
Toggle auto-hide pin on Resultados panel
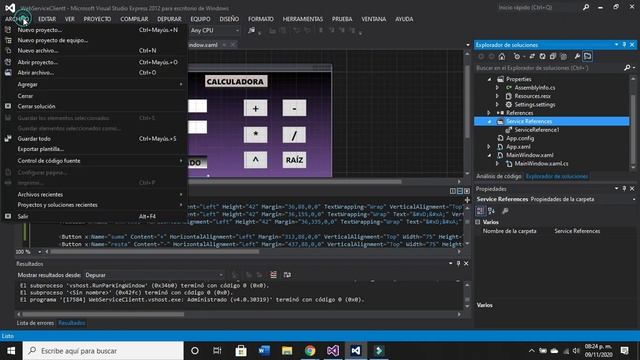[458, 264]
